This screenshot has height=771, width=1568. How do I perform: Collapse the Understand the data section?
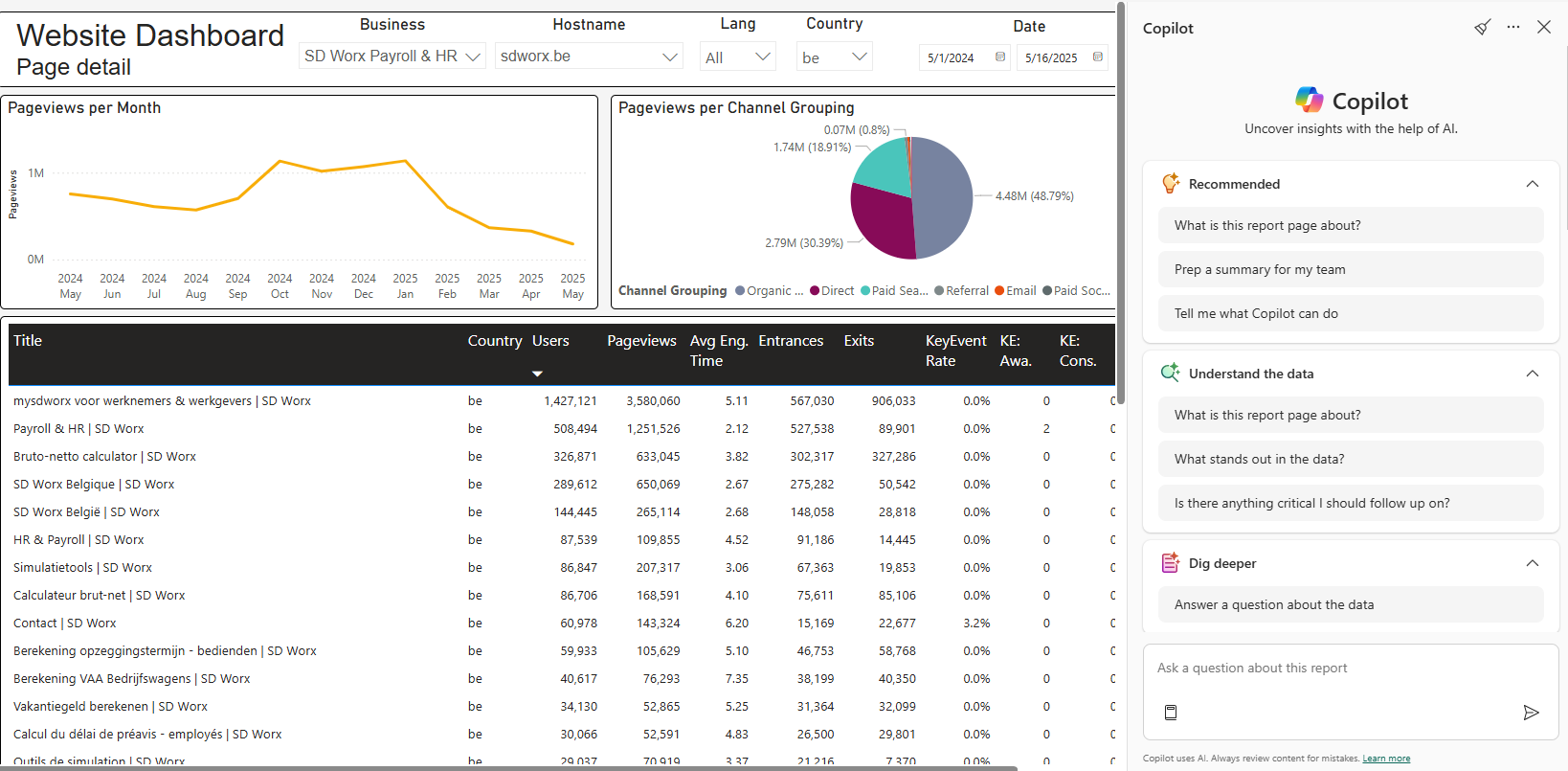point(1533,374)
